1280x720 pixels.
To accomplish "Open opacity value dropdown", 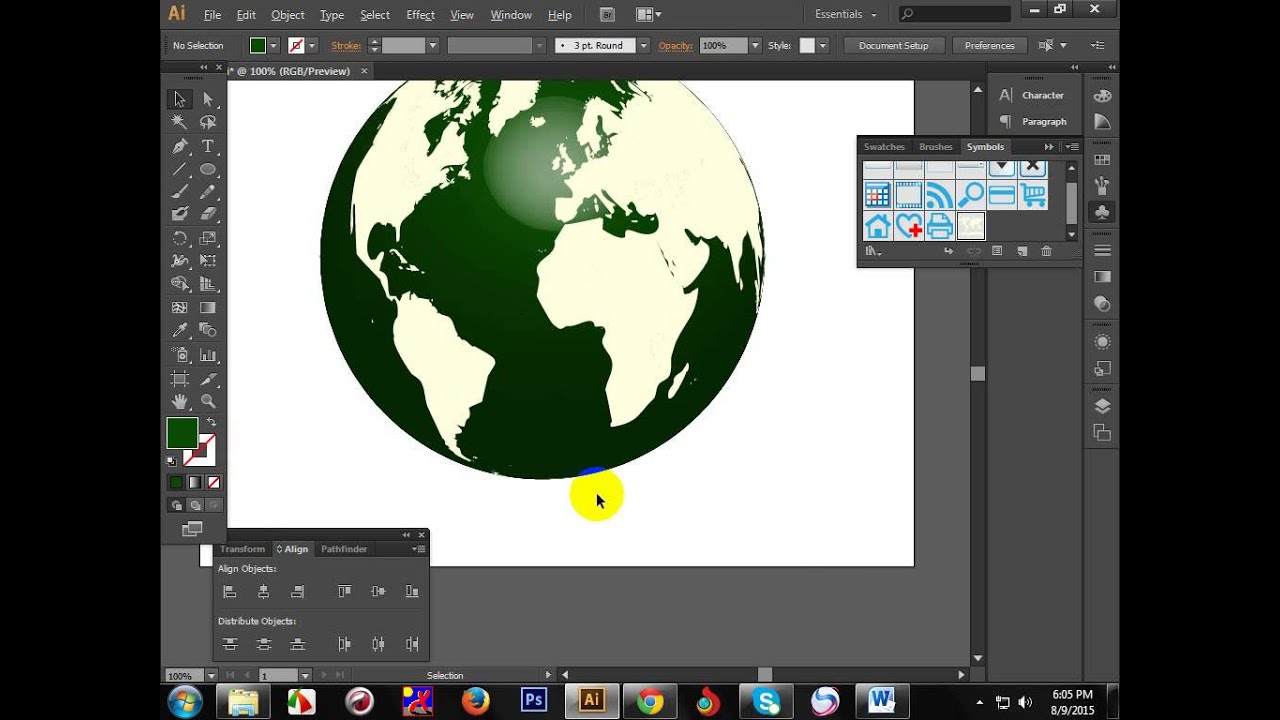I will 755,46.
